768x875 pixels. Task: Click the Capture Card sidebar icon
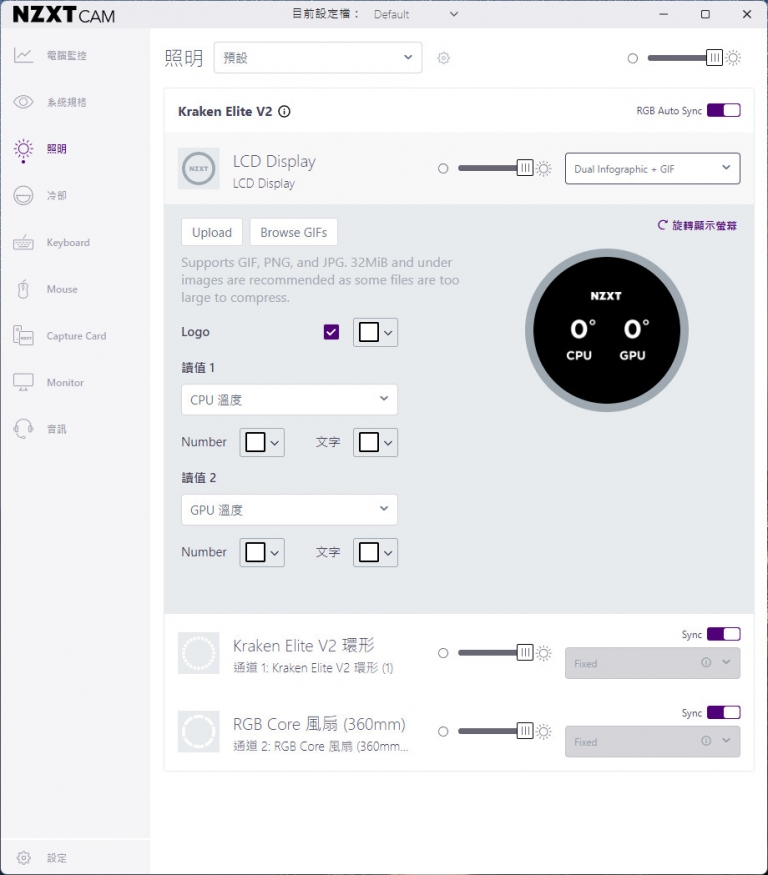23,336
